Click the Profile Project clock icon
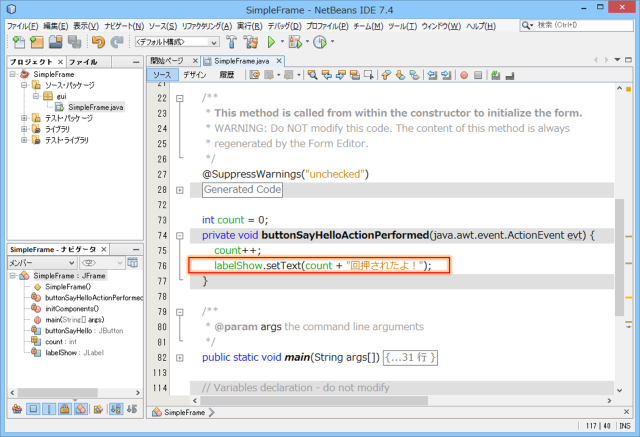 pos(320,42)
